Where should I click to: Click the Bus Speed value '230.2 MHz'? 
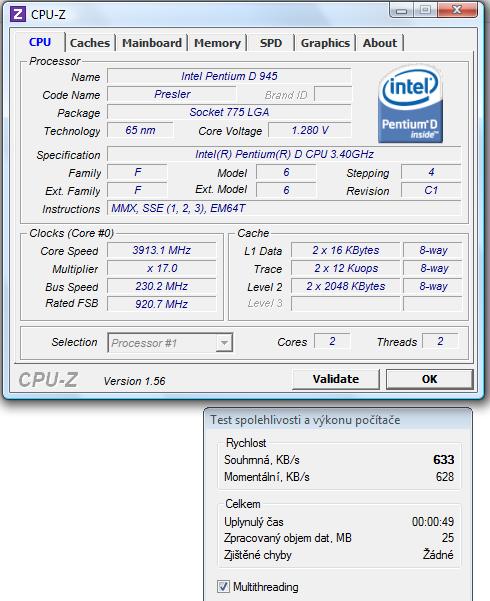(x=161, y=286)
